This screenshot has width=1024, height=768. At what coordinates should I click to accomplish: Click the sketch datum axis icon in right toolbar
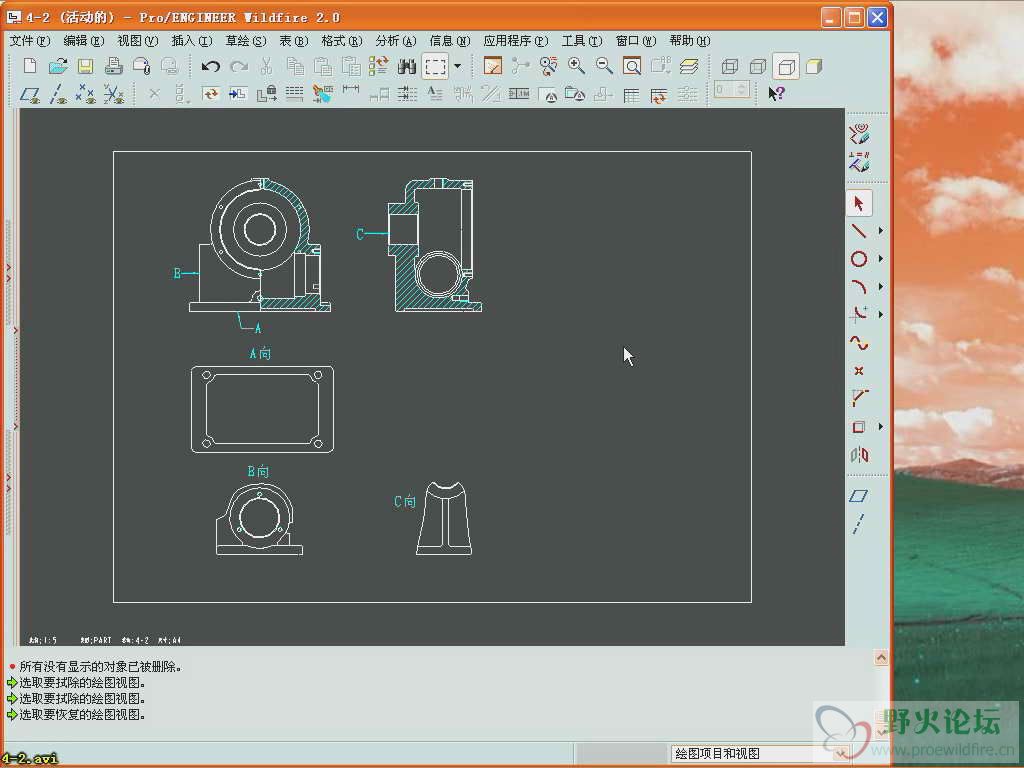(x=859, y=524)
